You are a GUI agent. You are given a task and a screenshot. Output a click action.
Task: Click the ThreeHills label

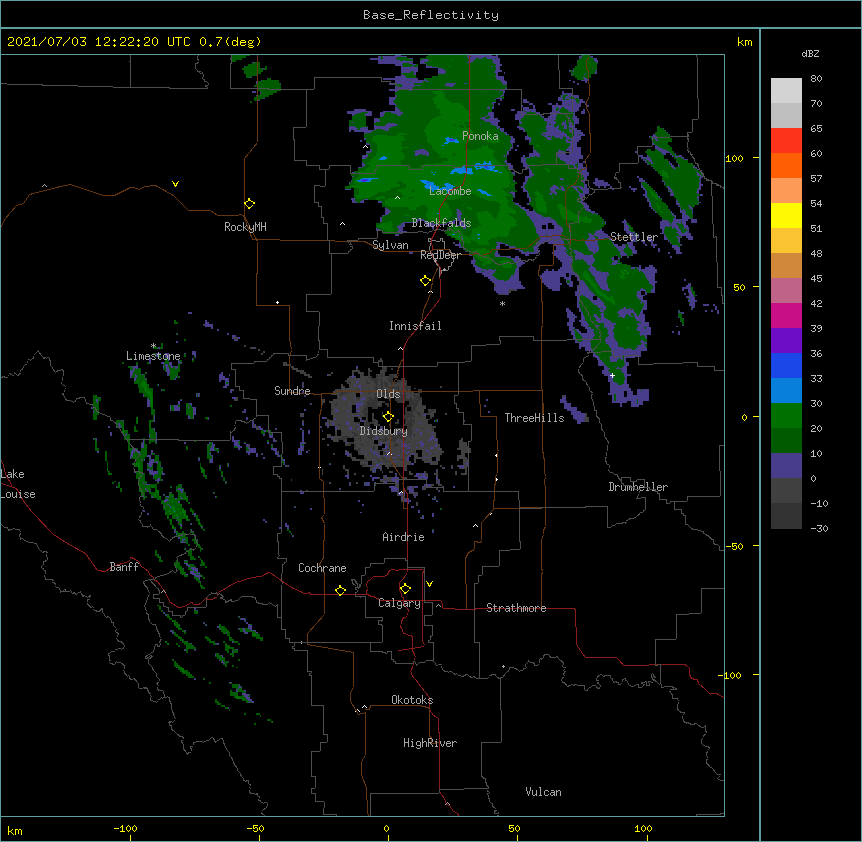point(534,418)
